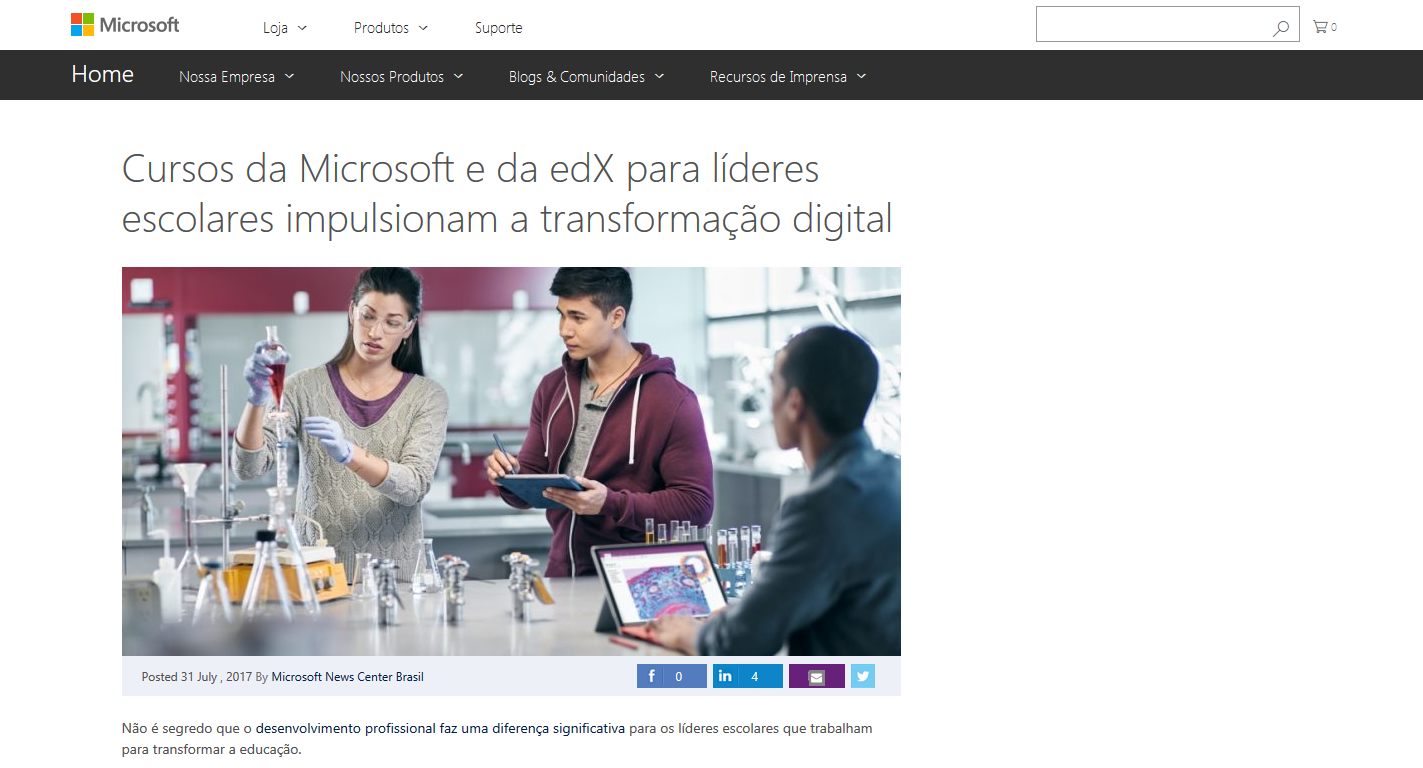
Task: Click the laboratory students article image
Action: [511, 461]
